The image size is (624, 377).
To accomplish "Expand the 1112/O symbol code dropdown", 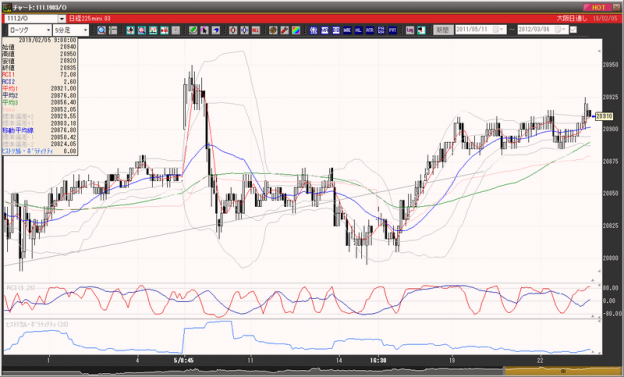I will point(62,19).
